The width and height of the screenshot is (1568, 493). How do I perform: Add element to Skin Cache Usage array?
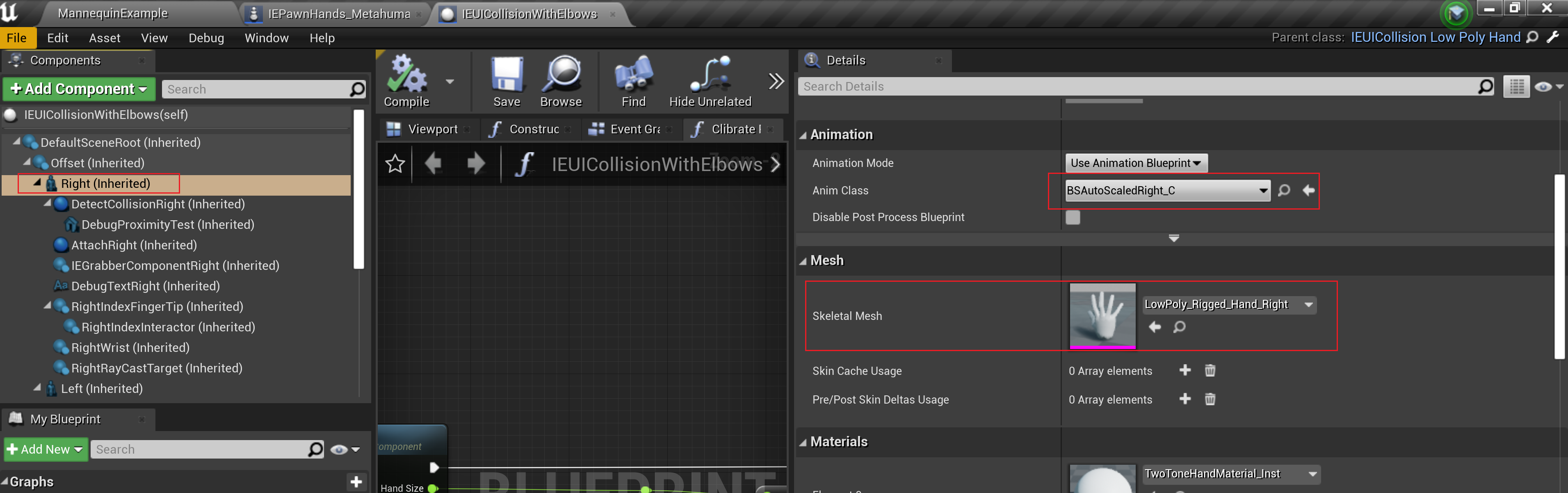tap(1185, 370)
